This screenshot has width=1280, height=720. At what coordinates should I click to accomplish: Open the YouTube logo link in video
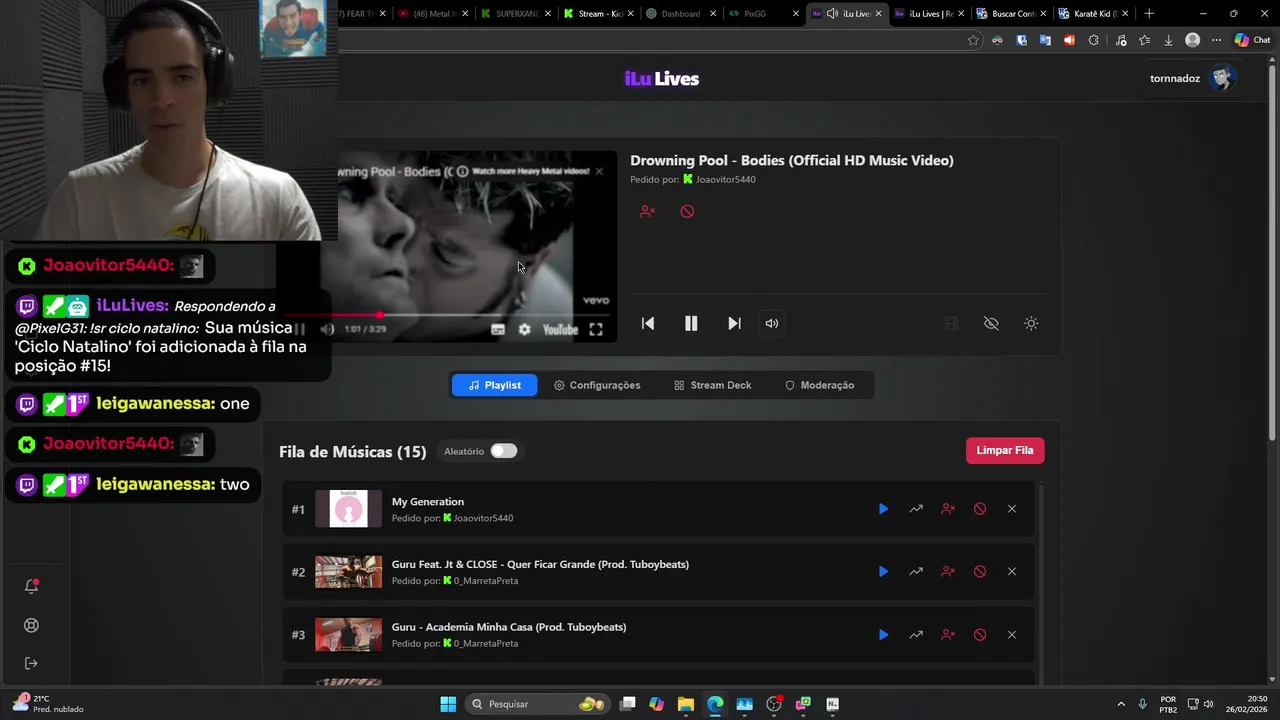(560, 329)
